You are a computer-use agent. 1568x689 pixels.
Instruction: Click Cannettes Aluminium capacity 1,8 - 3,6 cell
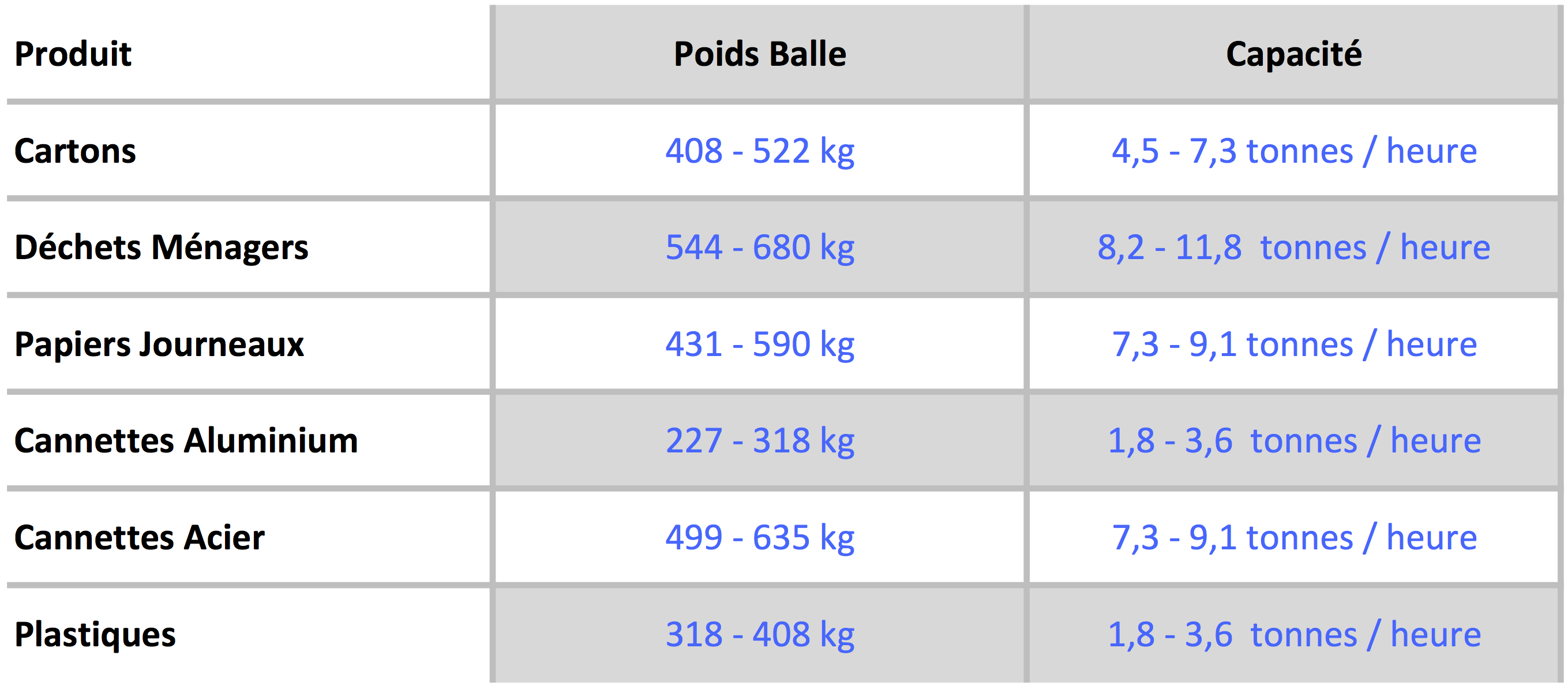coord(1294,440)
